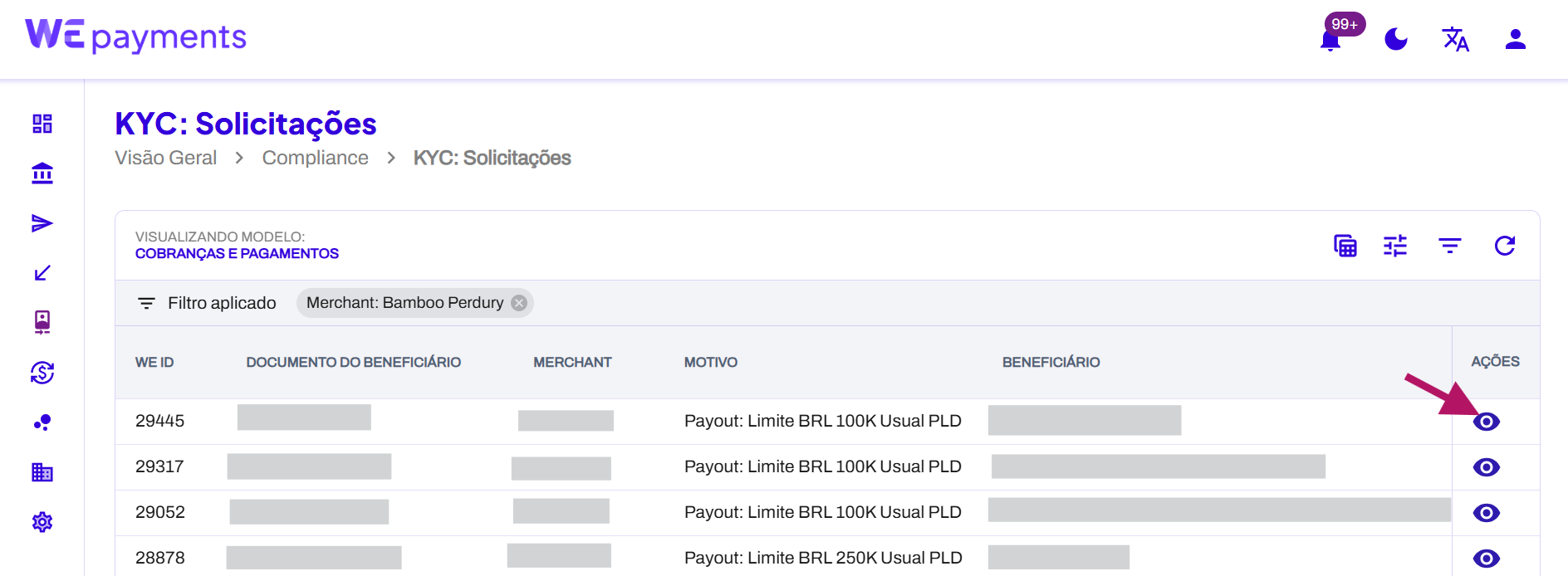The image size is (1568, 576).
Task: Select the send arrow sidebar icon
Action: click(x=42, y=223)
